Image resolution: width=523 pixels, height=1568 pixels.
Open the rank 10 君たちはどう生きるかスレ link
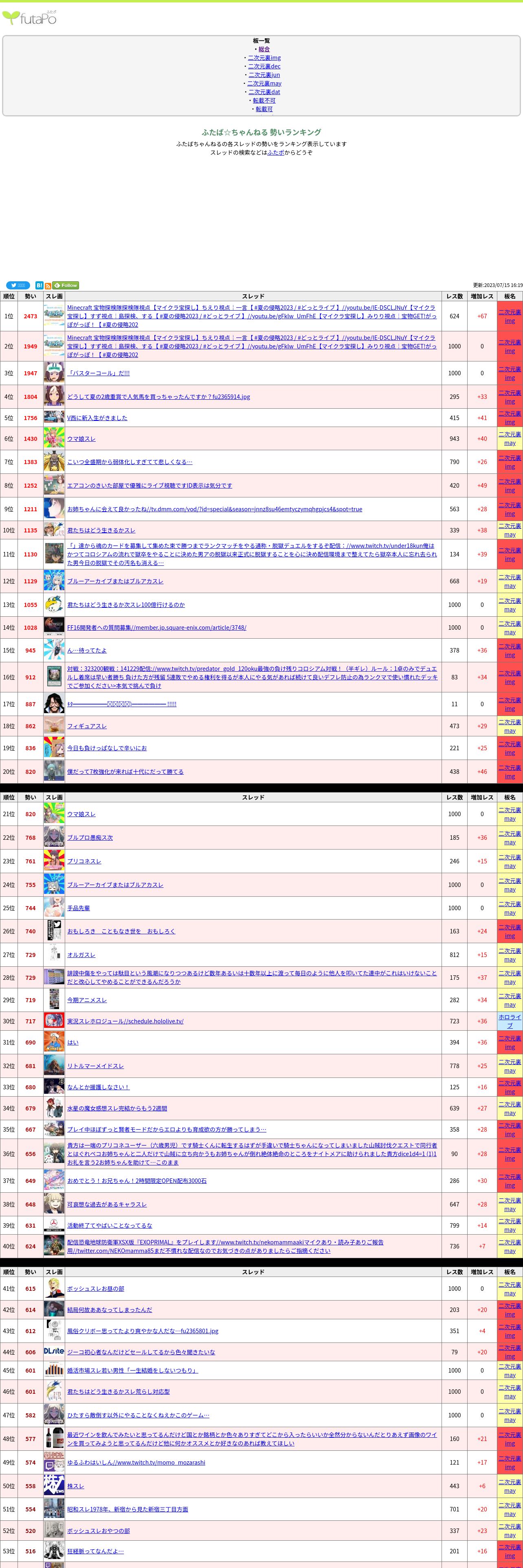coord(101,530)
